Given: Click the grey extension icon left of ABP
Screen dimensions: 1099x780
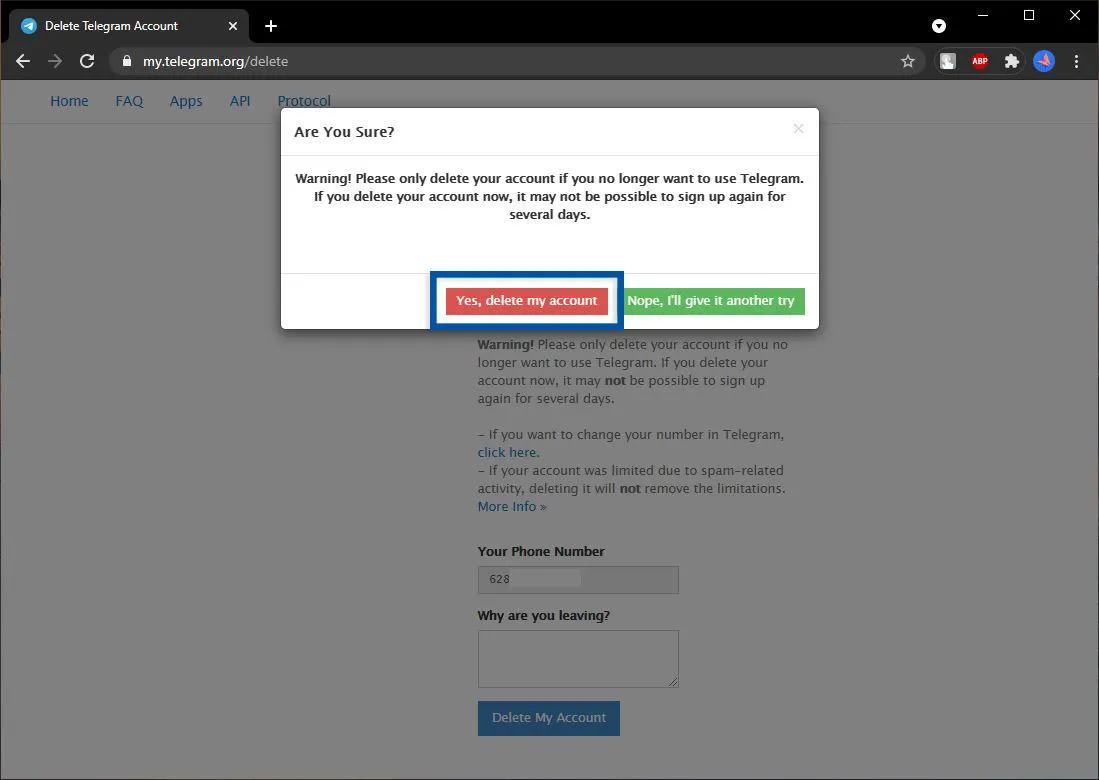Looking at the screenshot, I should click(946, 61).
